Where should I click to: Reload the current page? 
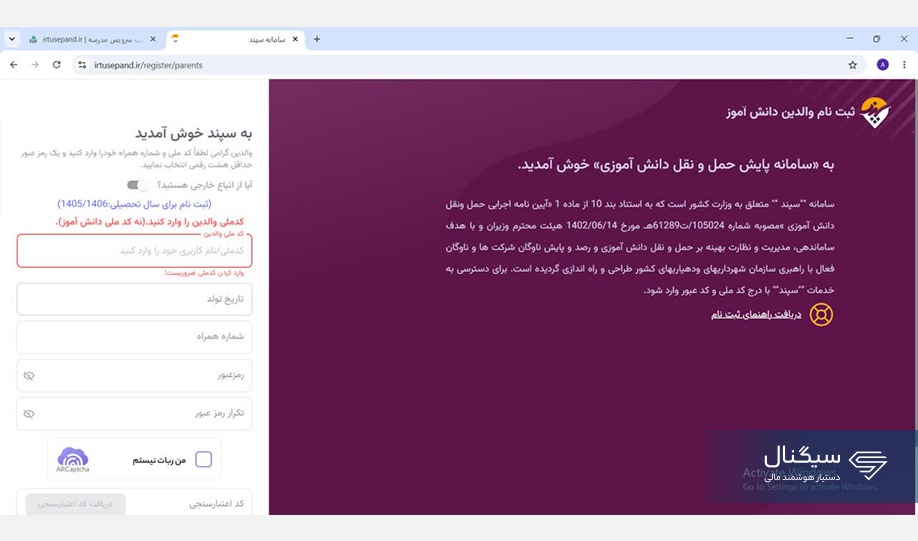[57, 65]
